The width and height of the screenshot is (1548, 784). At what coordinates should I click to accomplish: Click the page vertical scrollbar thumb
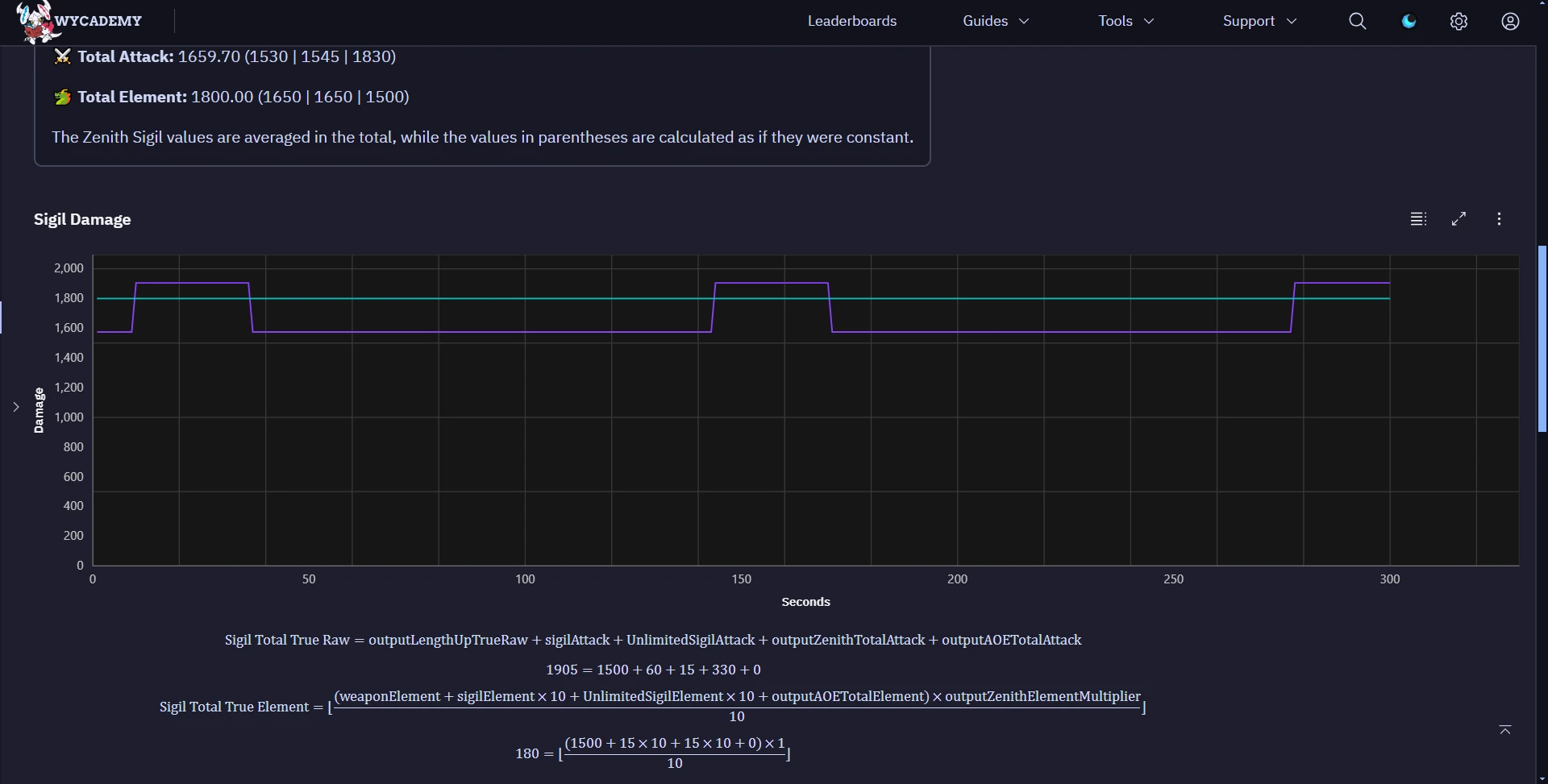(x=1542, y=338)
